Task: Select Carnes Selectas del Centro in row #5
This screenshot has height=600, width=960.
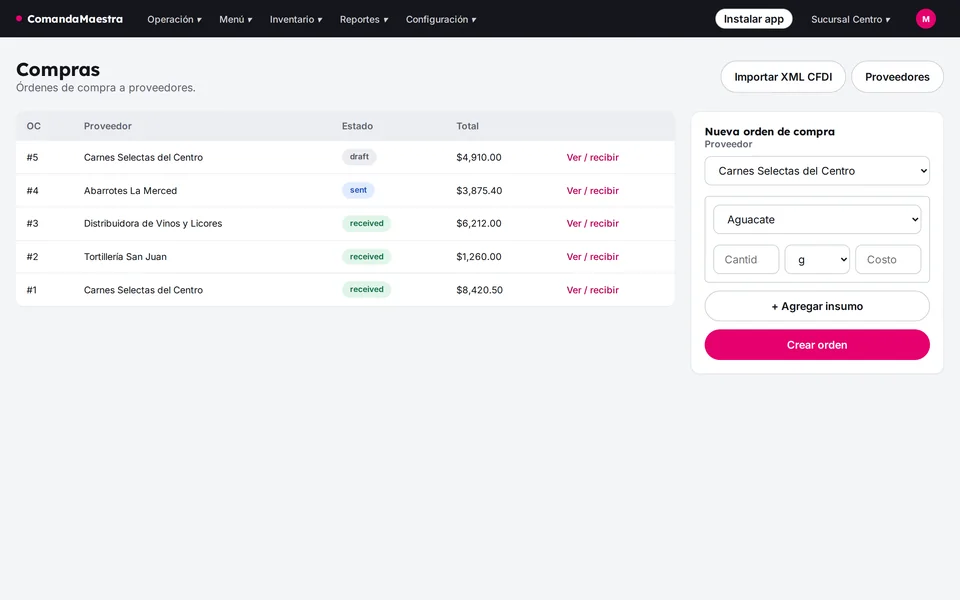Action: [x=143, y=157]
